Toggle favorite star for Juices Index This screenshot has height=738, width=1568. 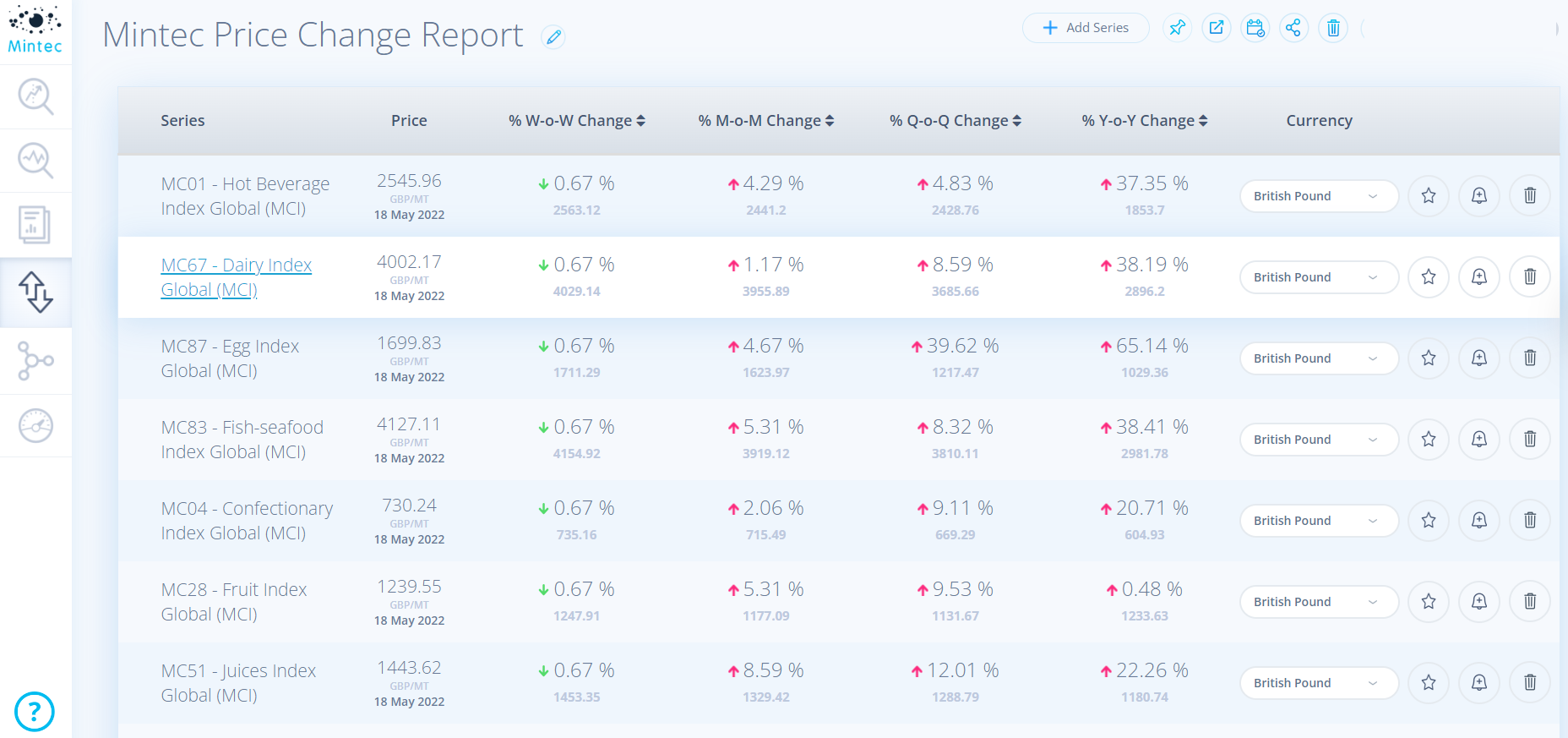(x=1429, y=683)
